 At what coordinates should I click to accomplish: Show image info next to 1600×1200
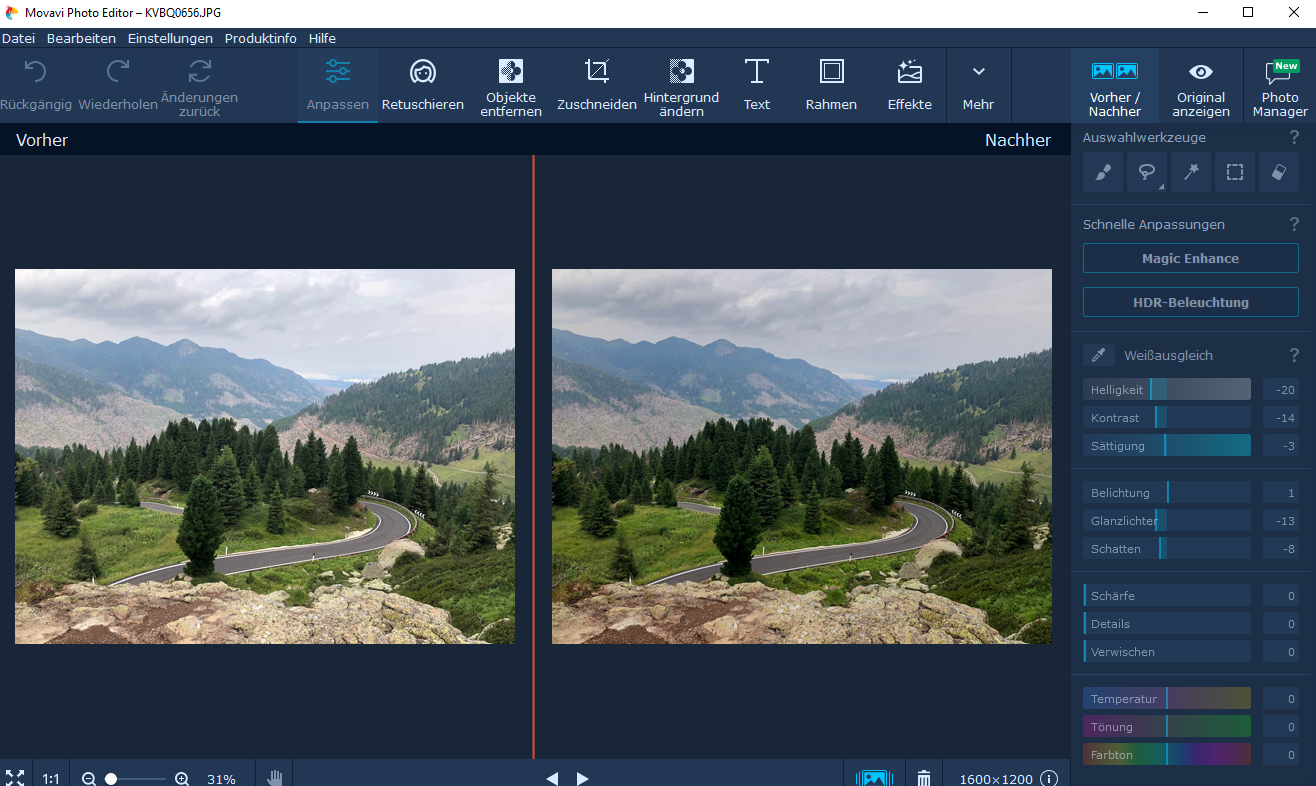(1049, 778)
